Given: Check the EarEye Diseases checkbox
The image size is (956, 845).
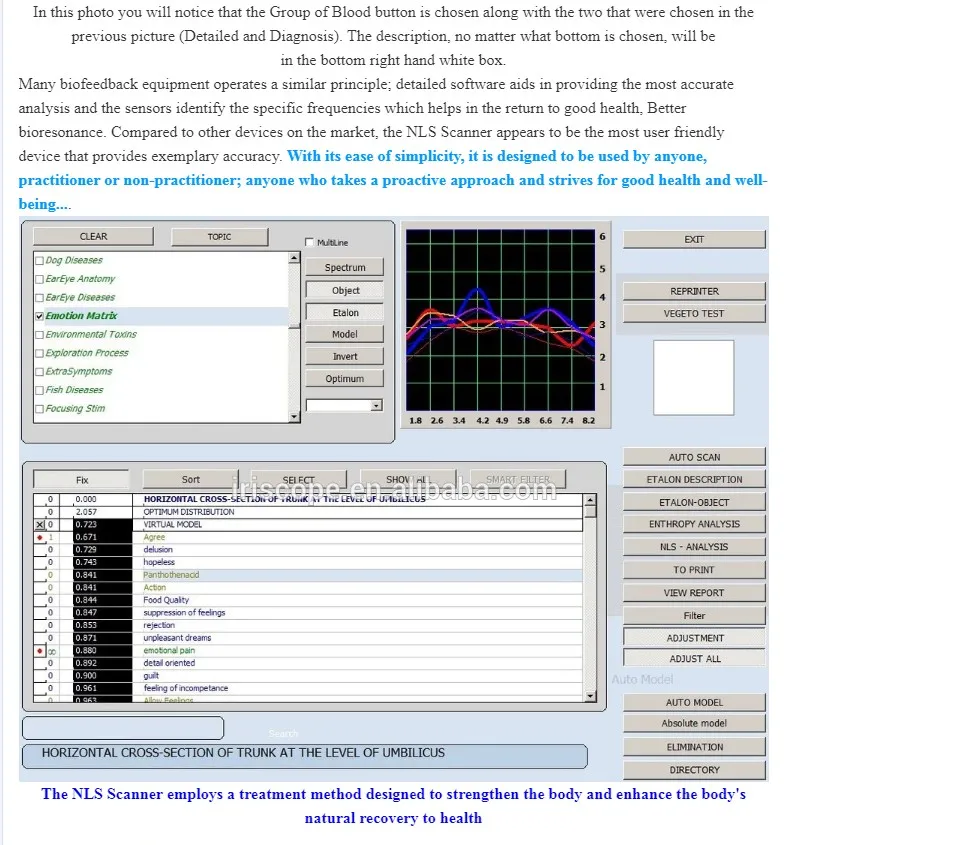Looking at the screenshot, I should coord(40,298).
